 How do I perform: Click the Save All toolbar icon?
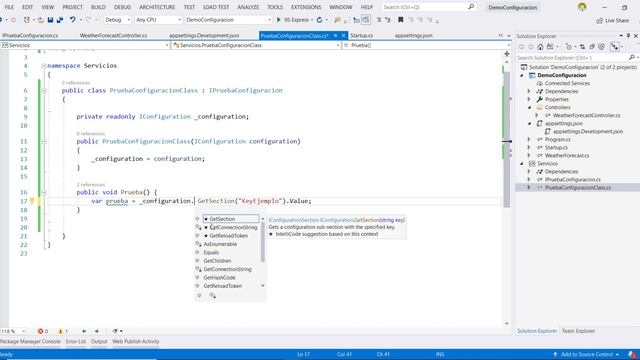(x=60, y=20)
